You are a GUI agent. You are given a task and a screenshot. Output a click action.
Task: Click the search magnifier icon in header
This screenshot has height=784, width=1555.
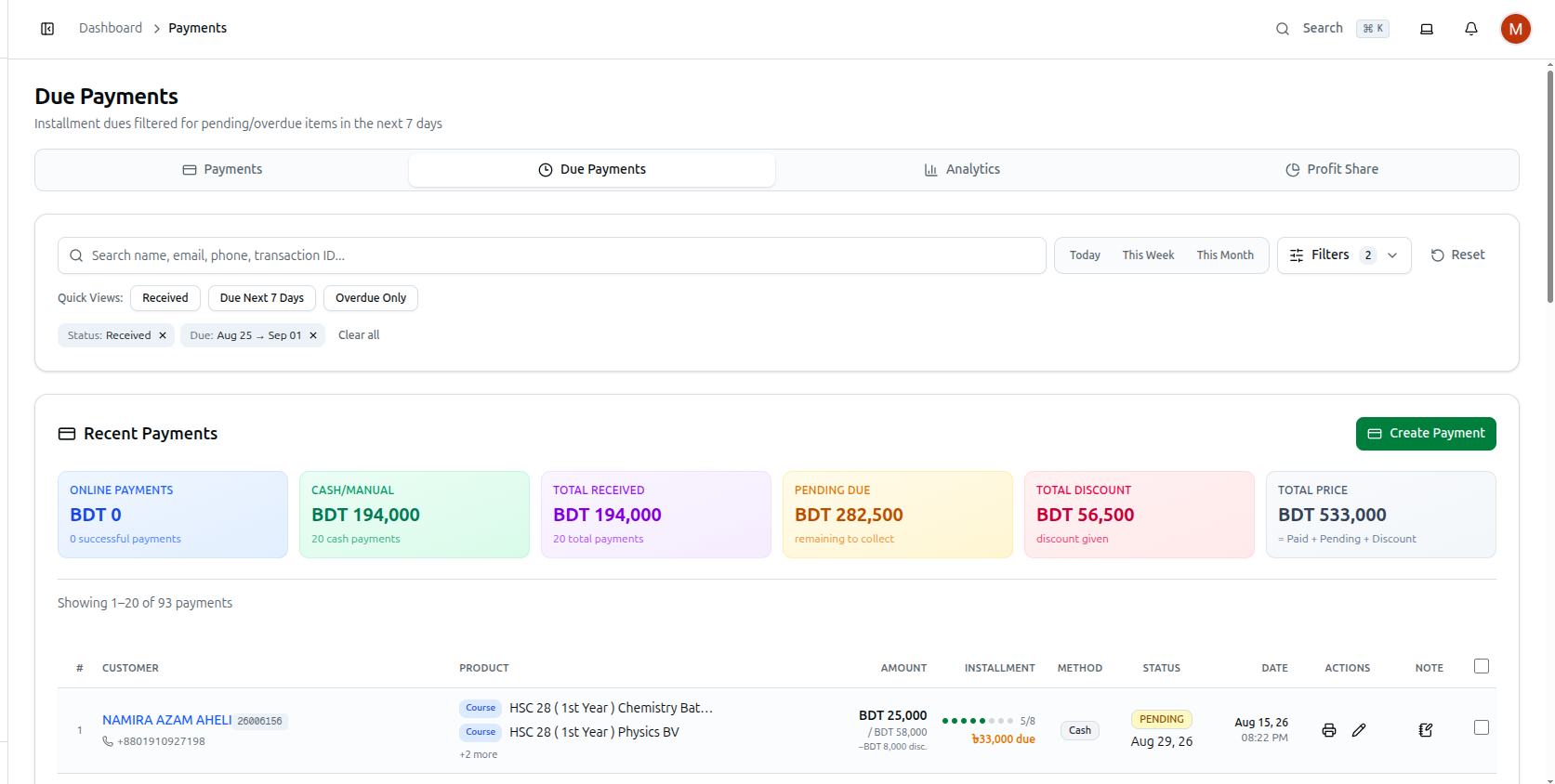pos(1282,29)
